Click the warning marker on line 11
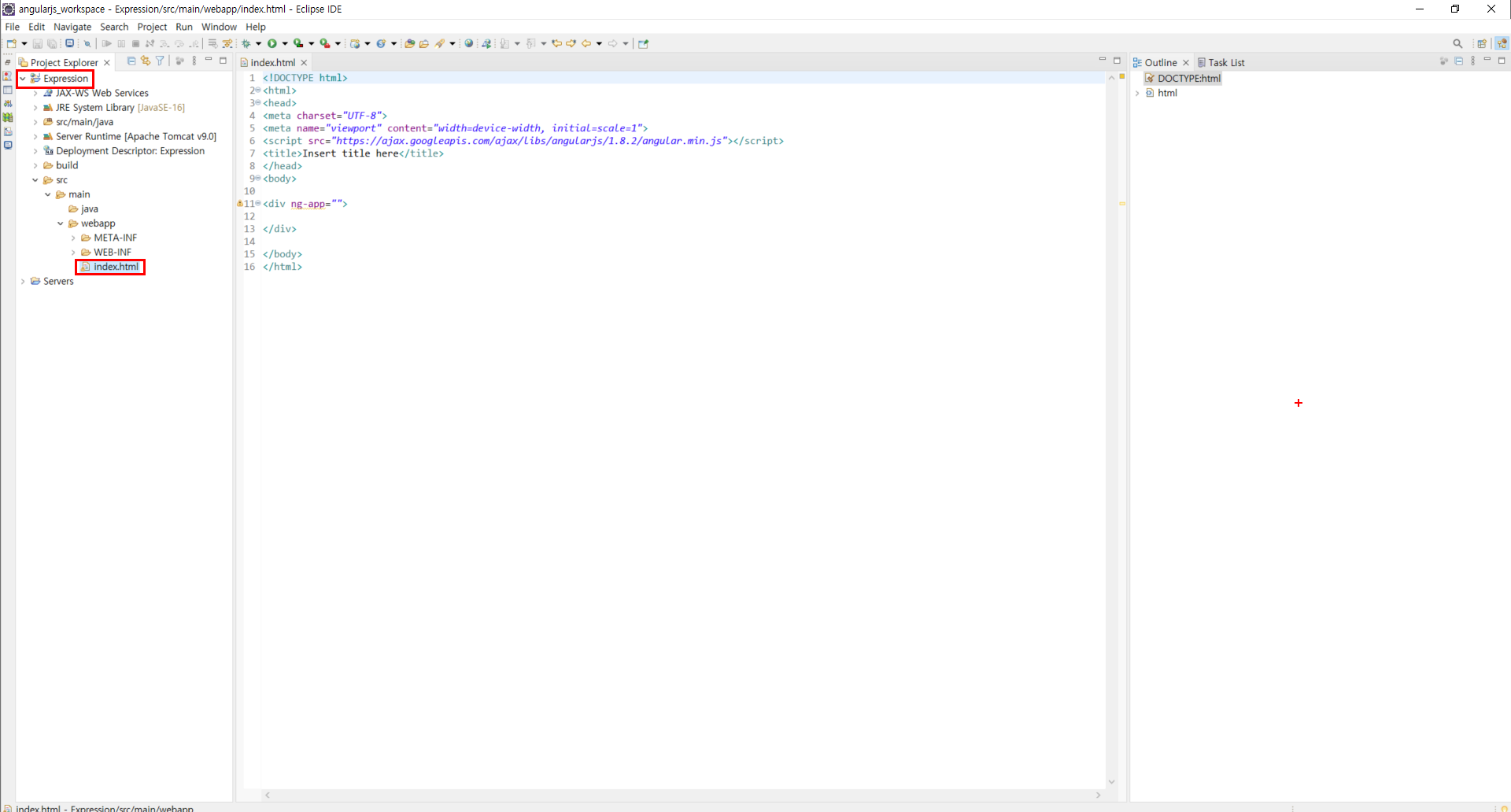This screenshot has height=812, width=1511. point(240,204)
